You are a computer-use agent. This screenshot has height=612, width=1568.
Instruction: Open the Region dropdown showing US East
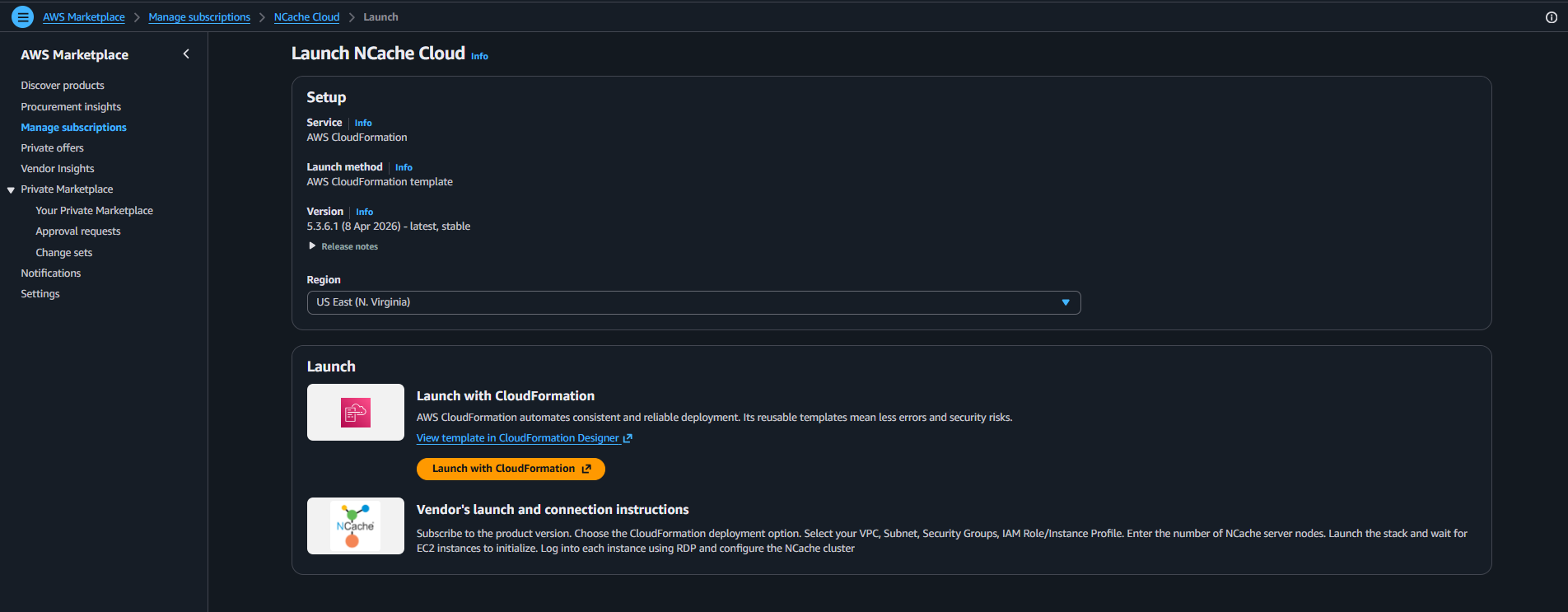point(693,302)
